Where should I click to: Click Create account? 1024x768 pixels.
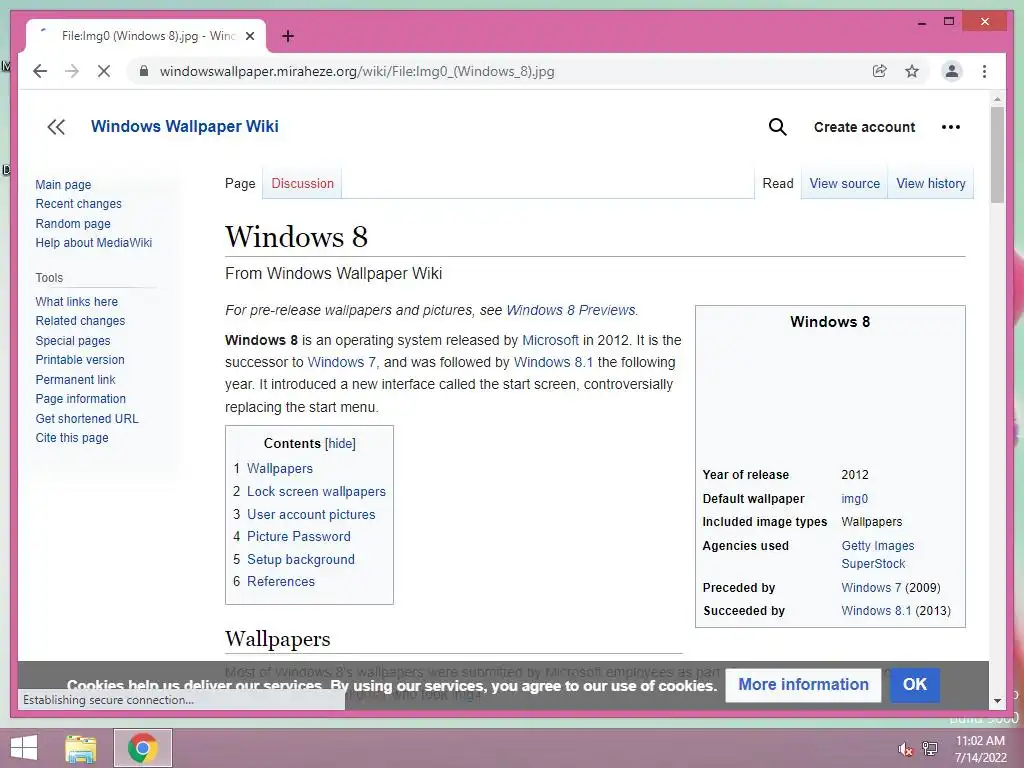[865, 127]
